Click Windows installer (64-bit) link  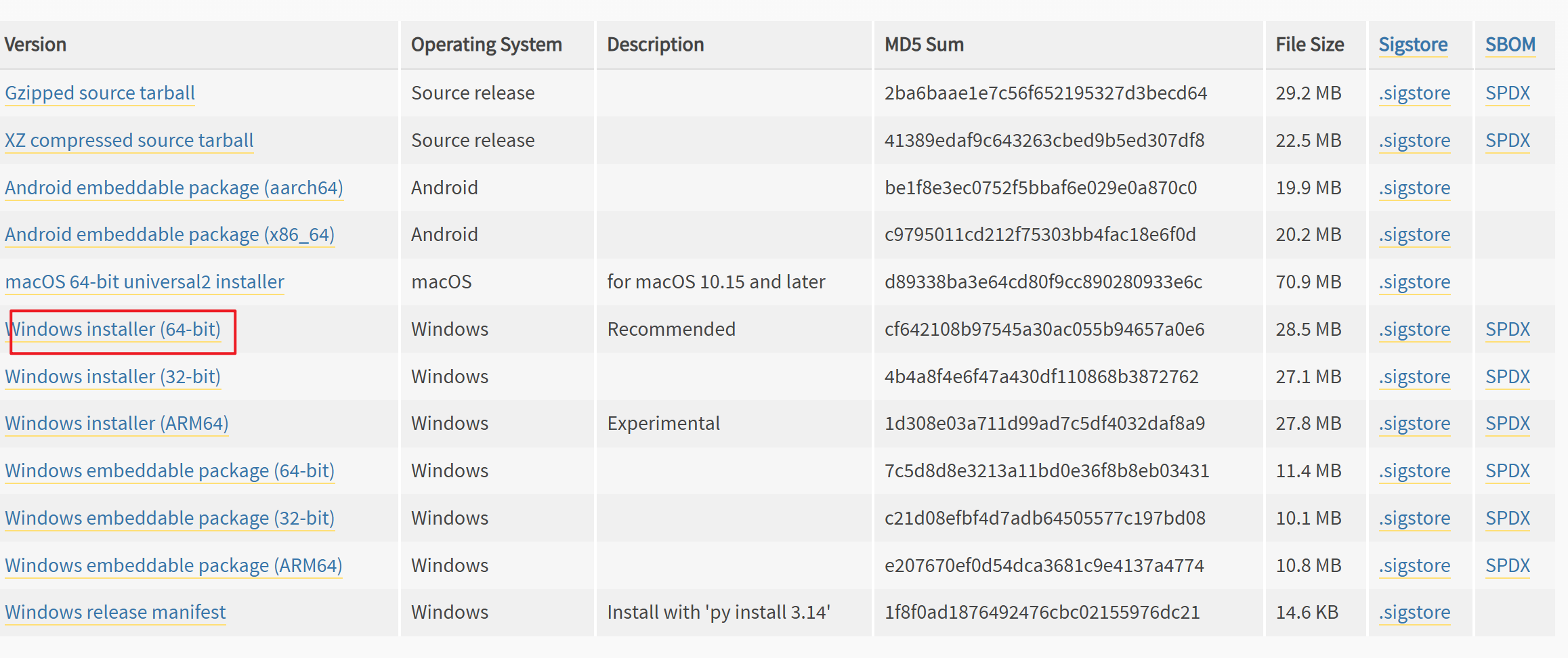[x=112, y=329]
